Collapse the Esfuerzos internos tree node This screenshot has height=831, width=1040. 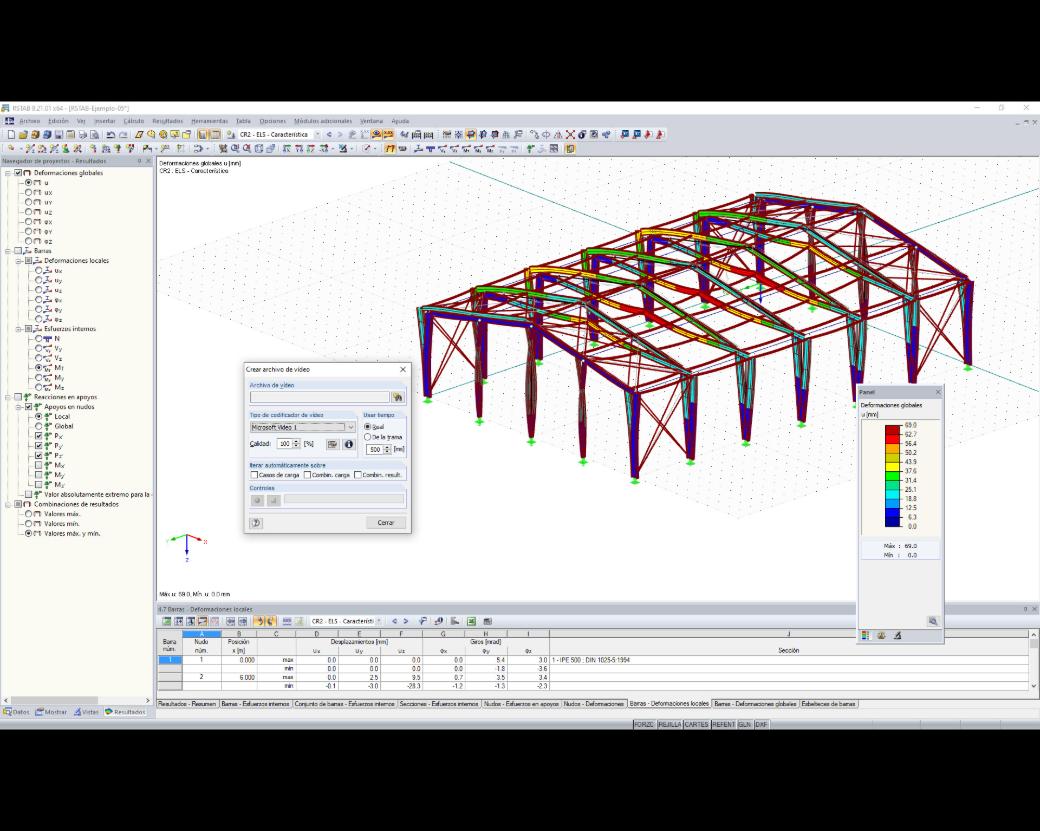[x=19, y=329]
